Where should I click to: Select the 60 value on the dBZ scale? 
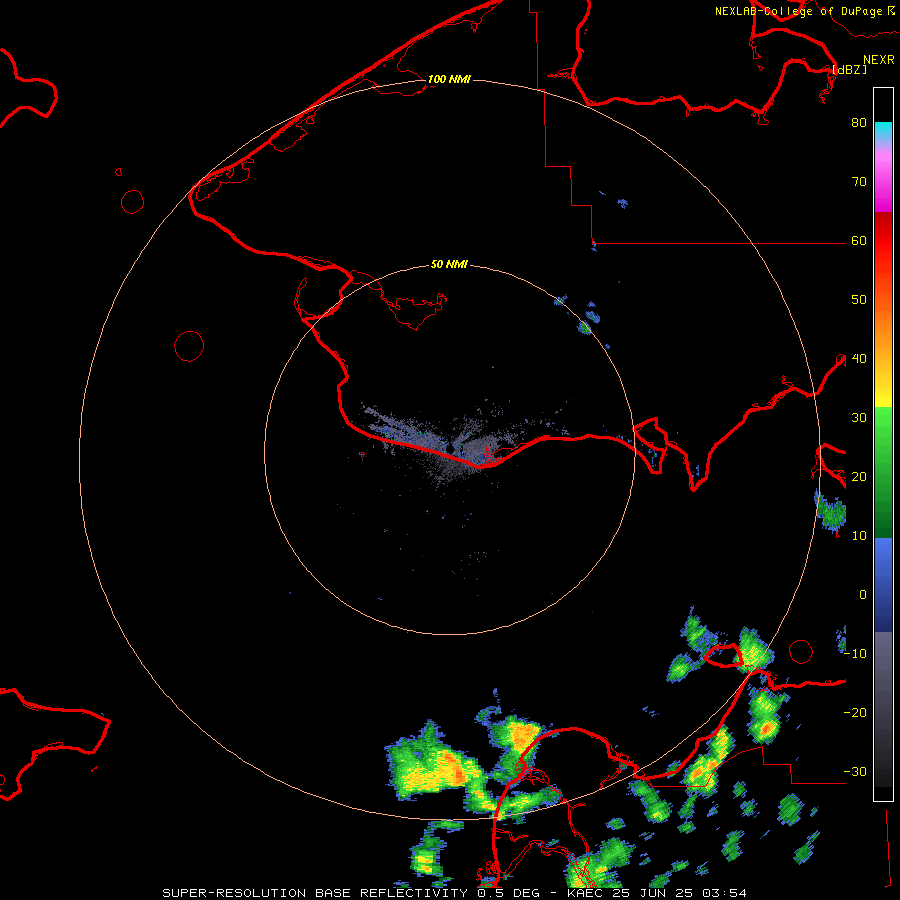pos(859,240)
